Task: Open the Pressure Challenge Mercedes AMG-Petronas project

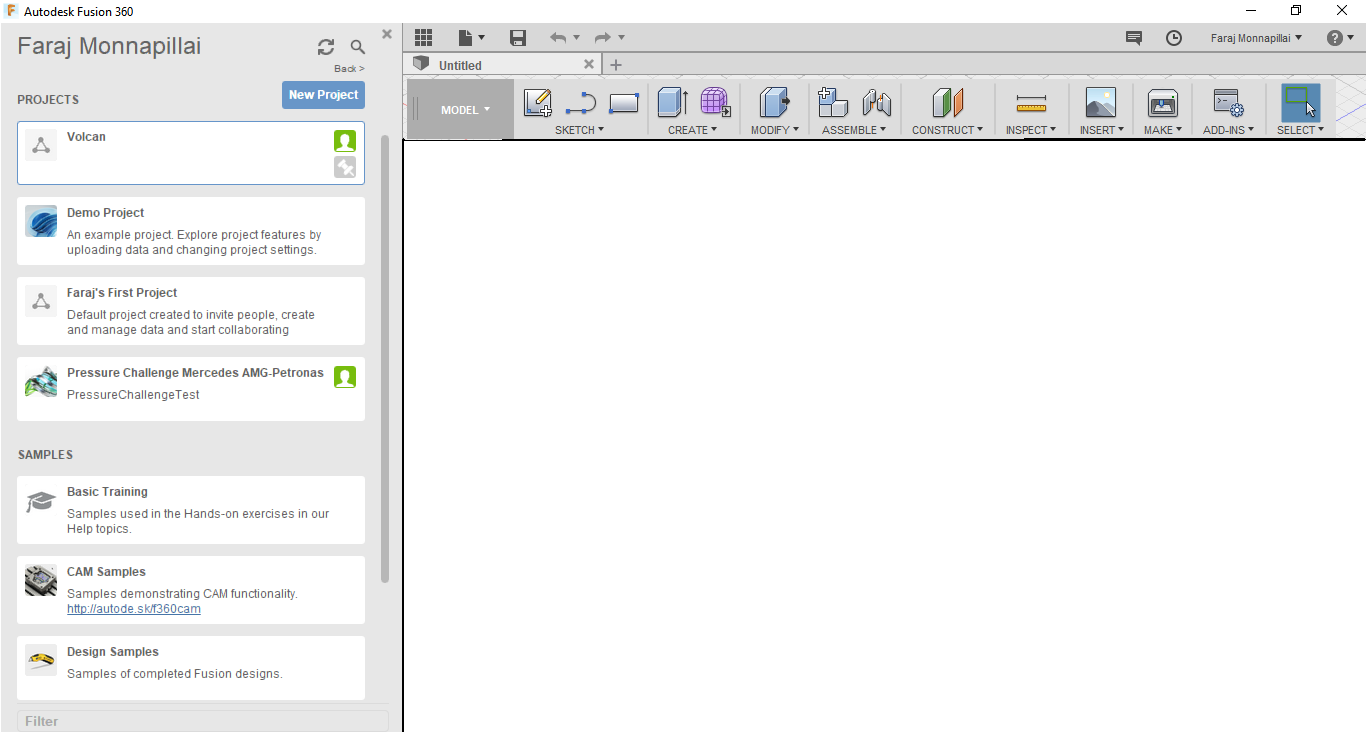Action: point(191,389)
